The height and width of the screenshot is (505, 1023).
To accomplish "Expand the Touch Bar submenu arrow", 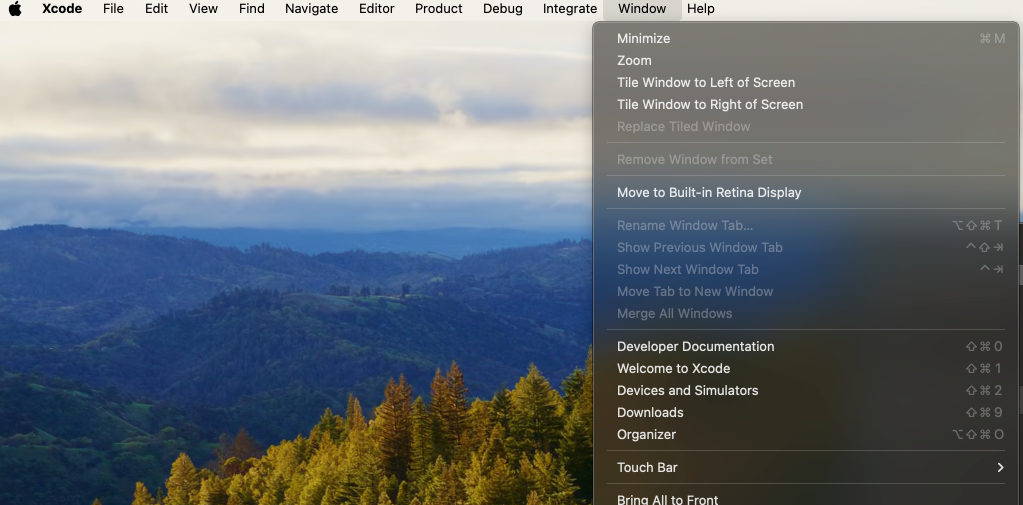I will (x=999, y=468).
